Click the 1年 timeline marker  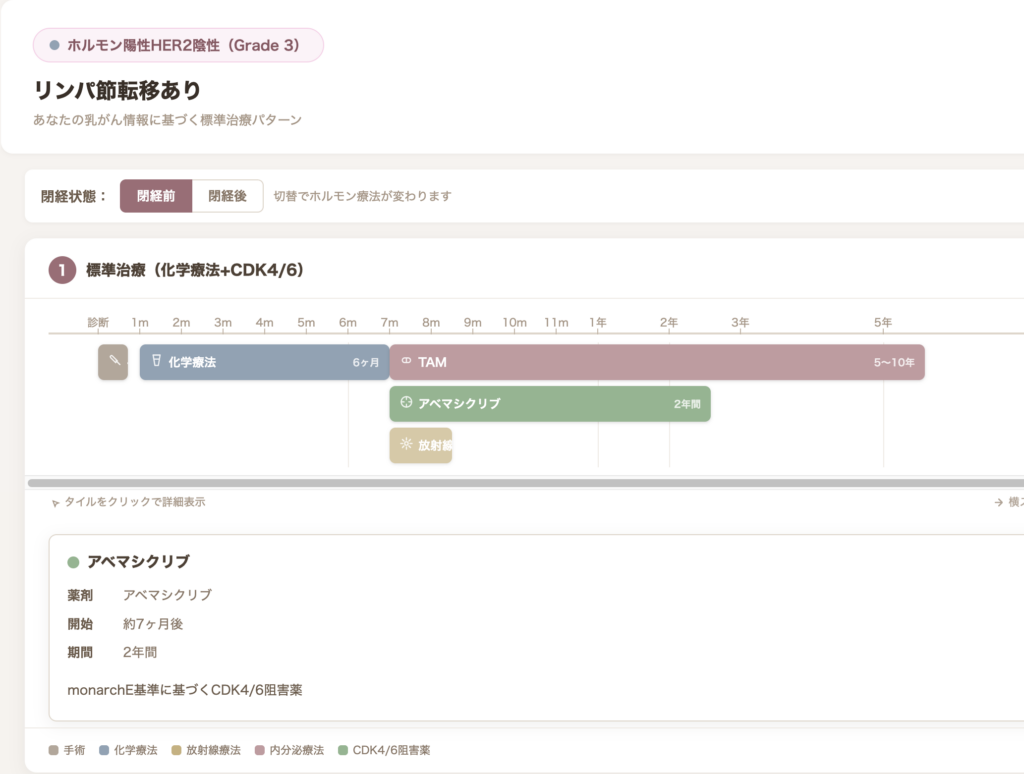tap(598, 322)
